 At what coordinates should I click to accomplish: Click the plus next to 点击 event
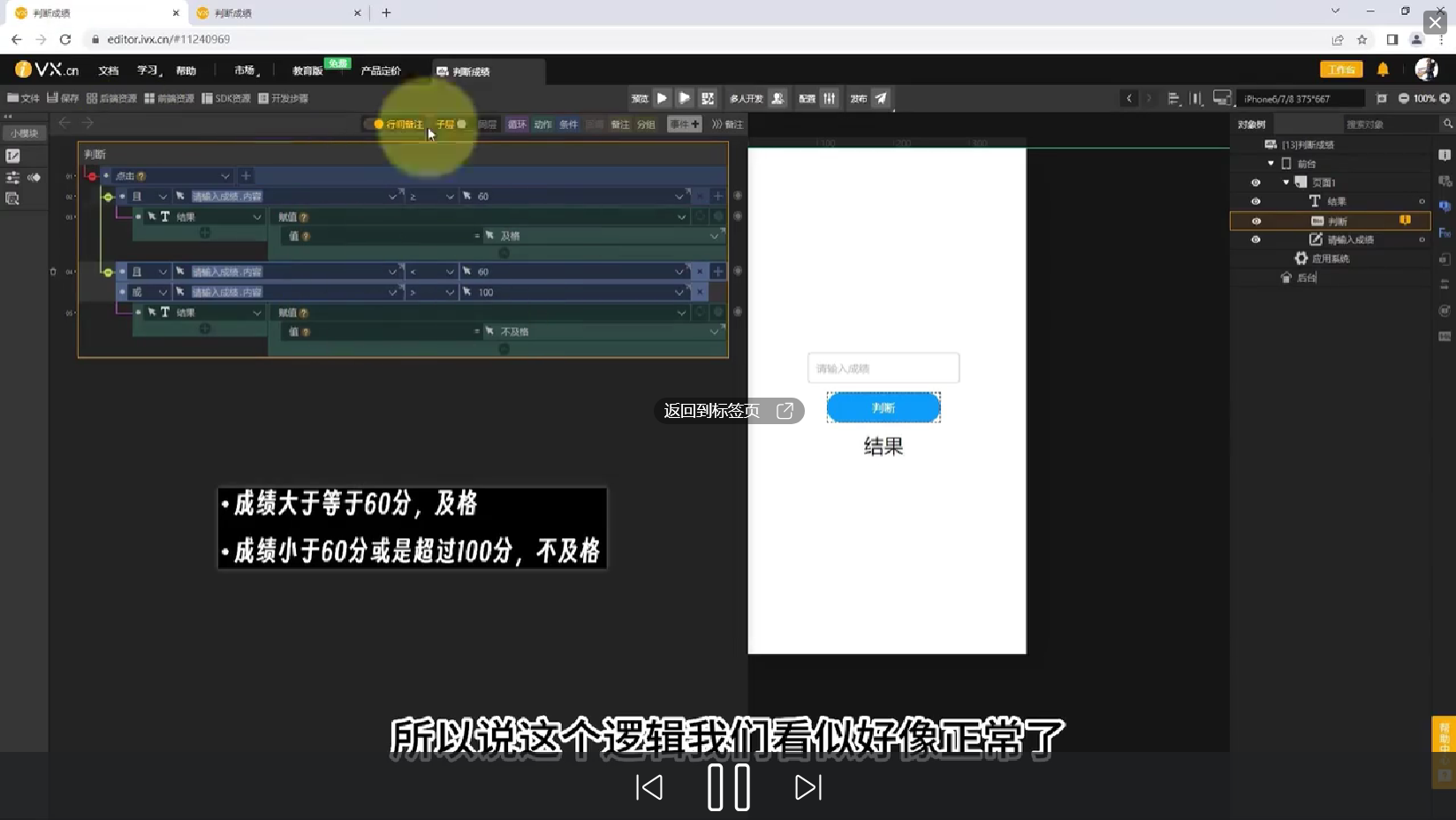pyautogui.click(x=246, y=176)
